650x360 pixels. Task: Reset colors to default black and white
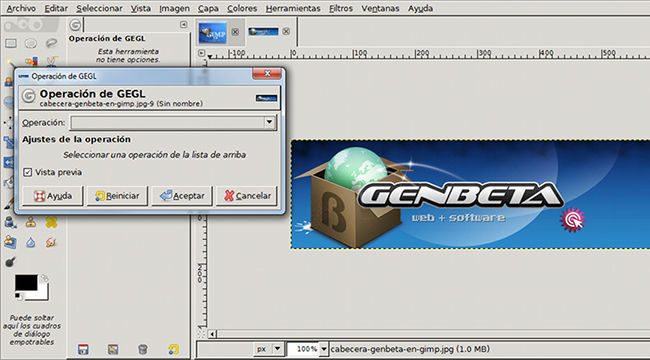tap(18, 296)
